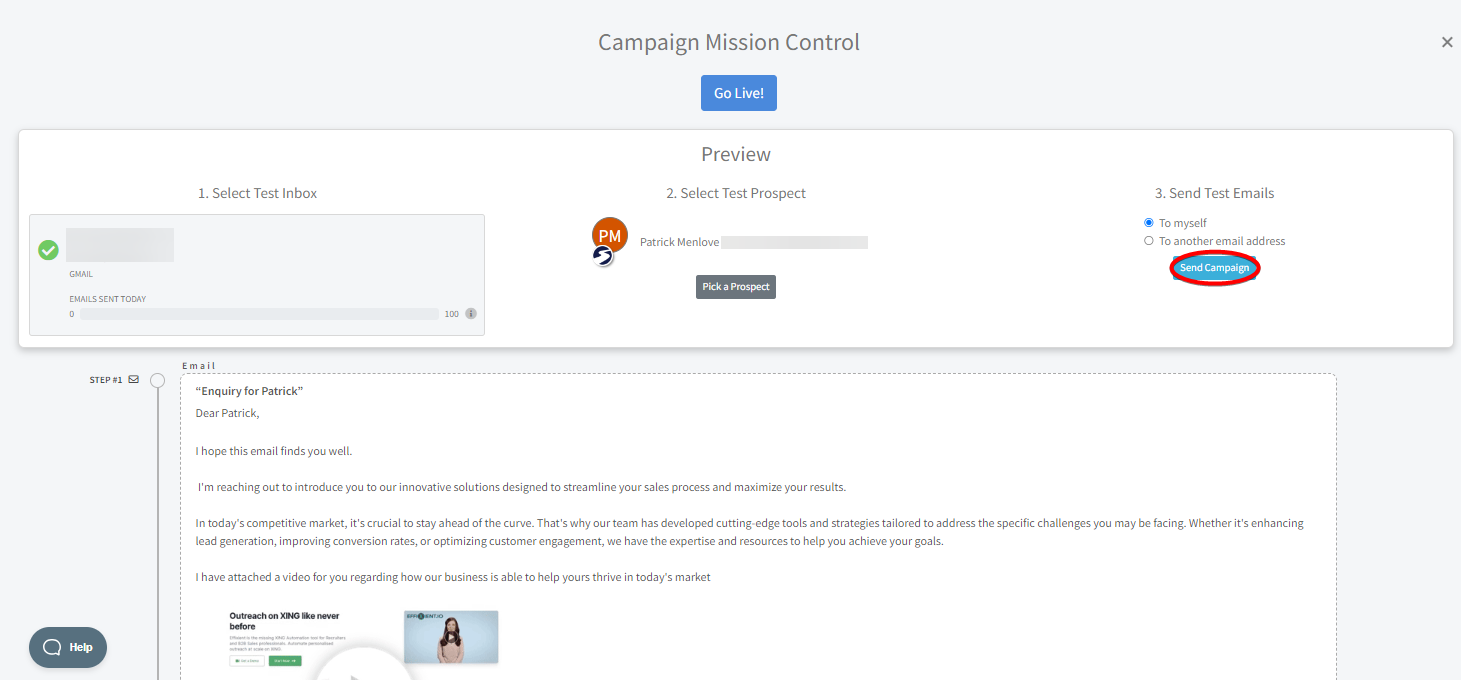Image resolution: width=1461 pixels, height=680 pixels.
Task: Click the green checkmark on test inbox
Action: click(x=48, y=250)
